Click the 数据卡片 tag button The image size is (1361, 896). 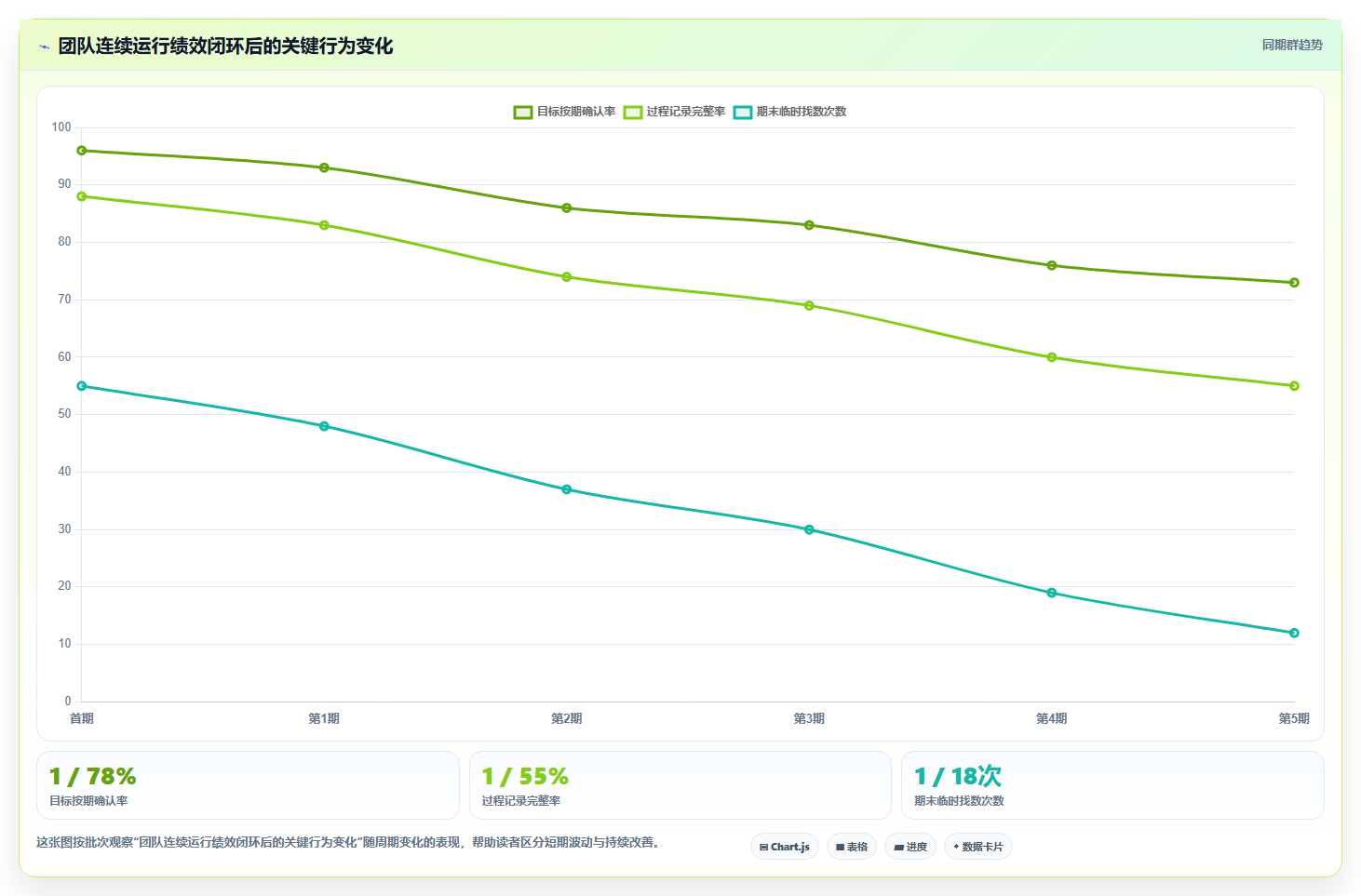point(978,847)
